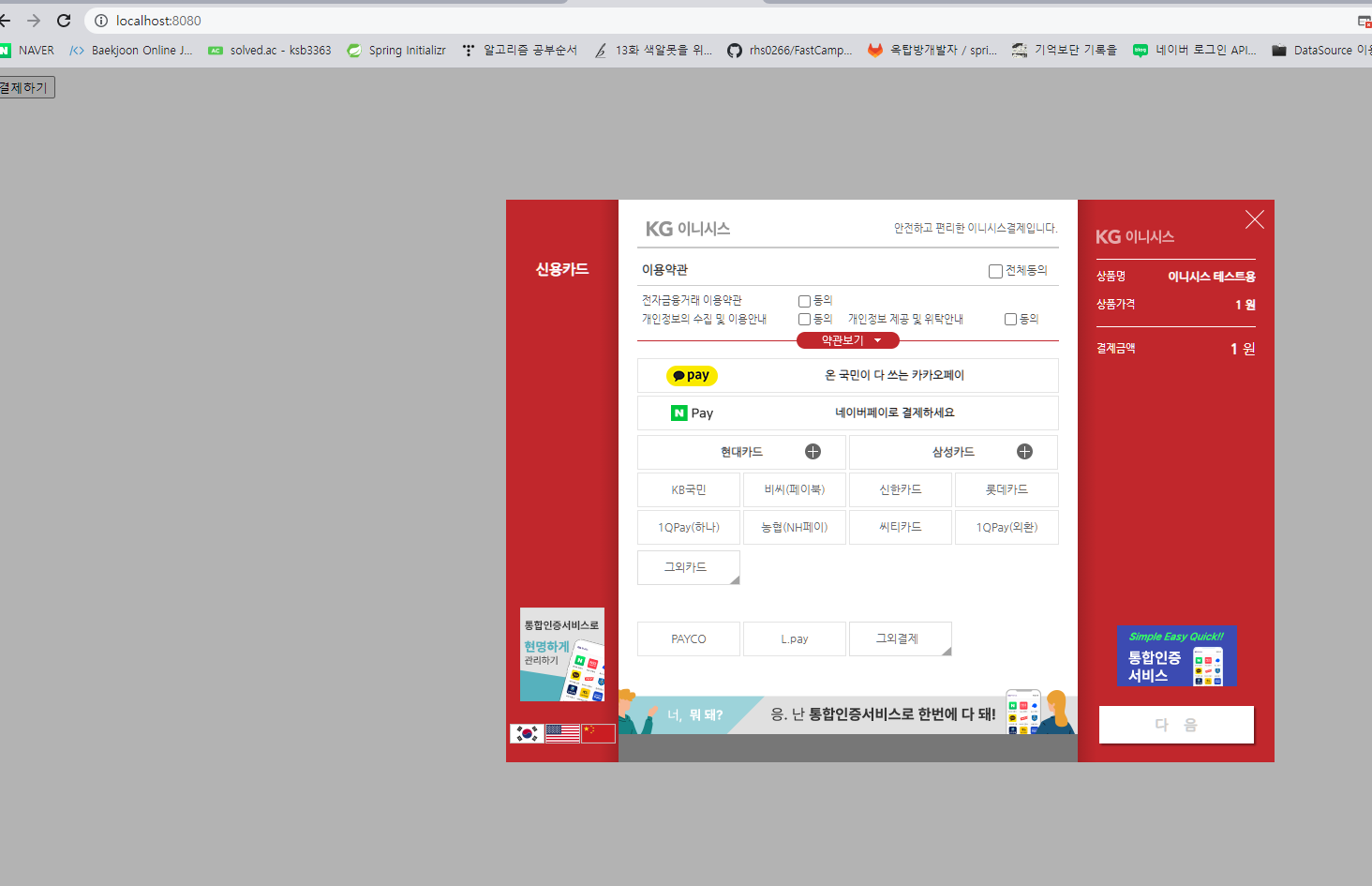1372x886 pixels.
Task: Open the 네이버 로그인 API bookmark
Action: tap(1195, 51)
